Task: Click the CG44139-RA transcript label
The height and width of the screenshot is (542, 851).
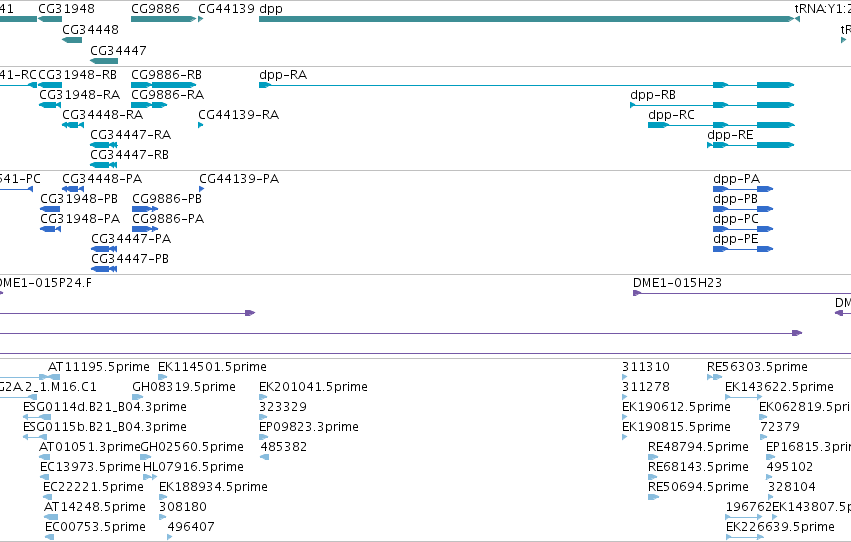Action: coord(238,114)
